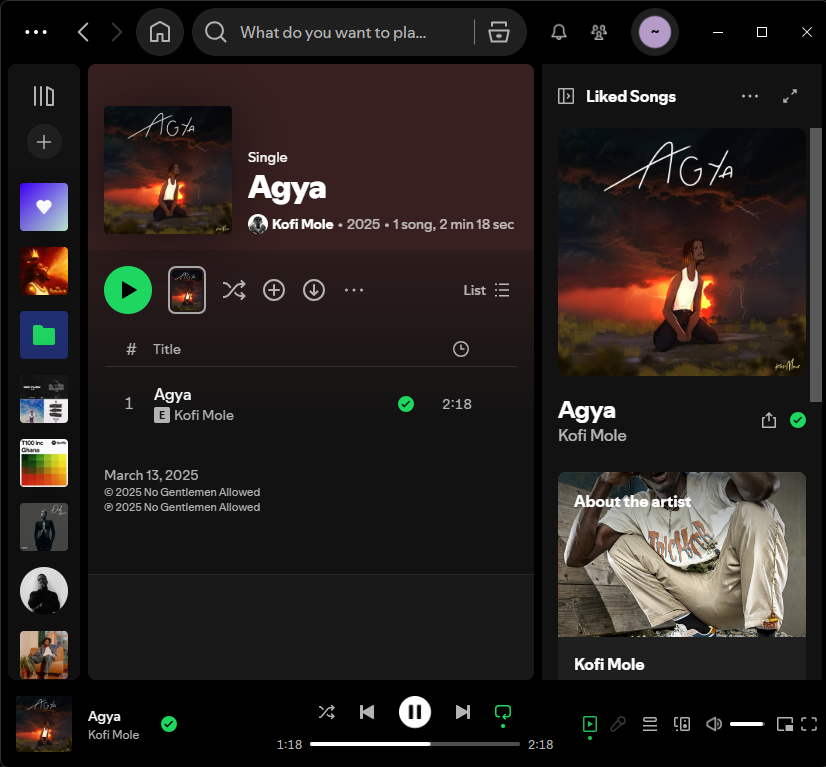Screen dimensions: 826x767
Task: Open the T100 Inc Ghana playlist thumbnail
Action: coord(44,463)
